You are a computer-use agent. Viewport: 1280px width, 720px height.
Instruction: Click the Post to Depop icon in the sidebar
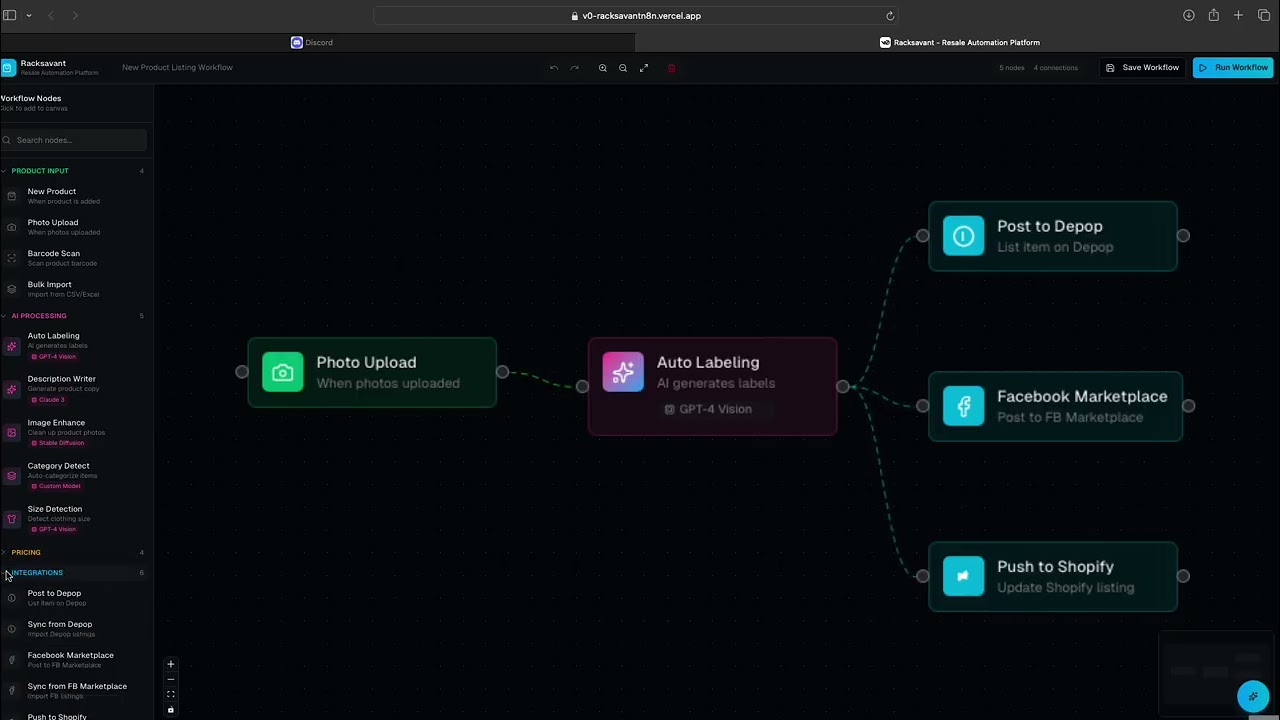click(x=12, y=598)
